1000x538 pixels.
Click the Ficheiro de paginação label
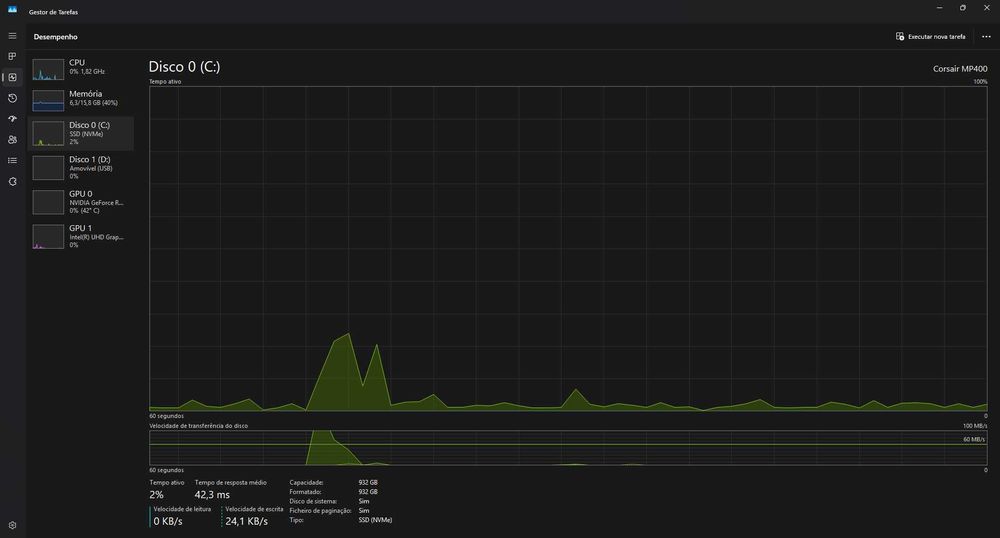click(320, 511)
